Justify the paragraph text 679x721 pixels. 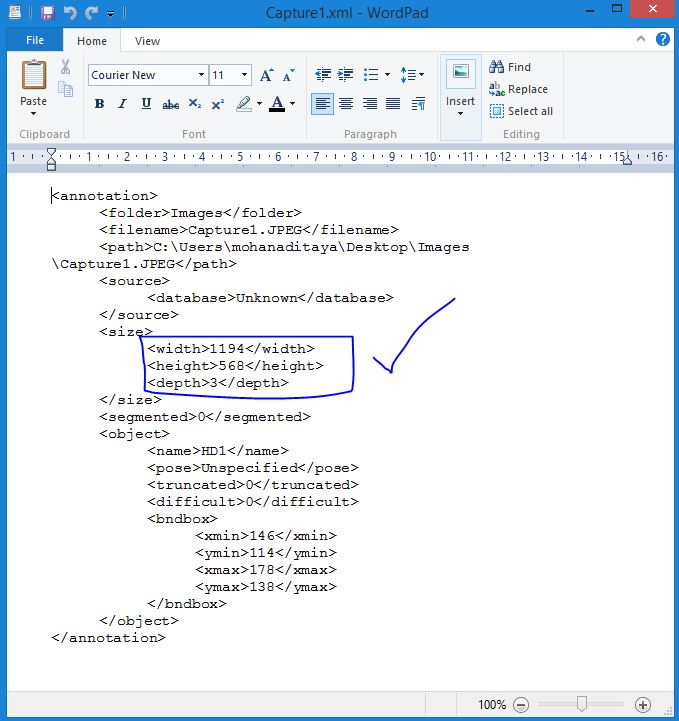tap(393, 103)
